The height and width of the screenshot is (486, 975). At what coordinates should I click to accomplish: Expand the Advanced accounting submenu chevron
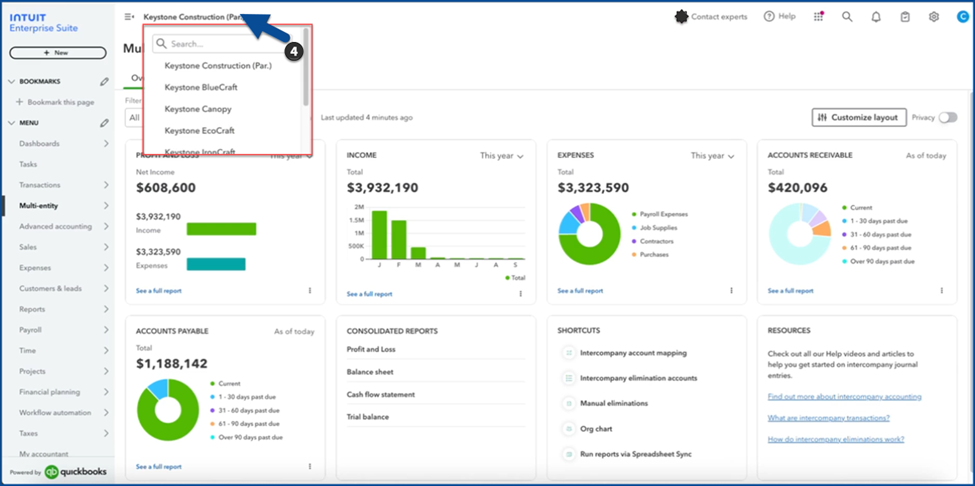click(x=106, y=226)
